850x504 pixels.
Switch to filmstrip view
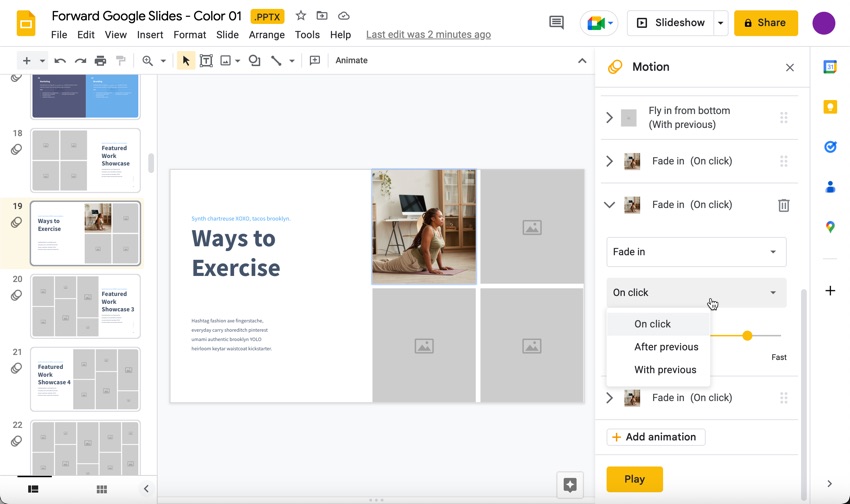coord(33,489)
